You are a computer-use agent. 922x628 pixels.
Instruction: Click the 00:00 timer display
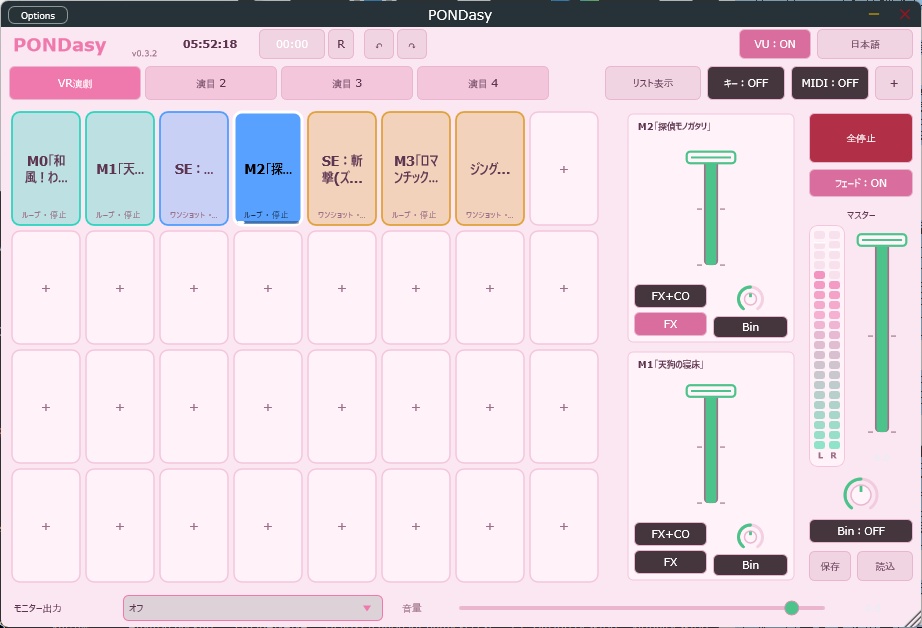point(292,45)
